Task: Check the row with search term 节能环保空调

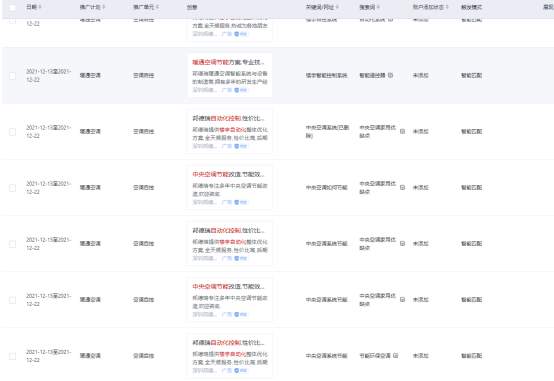Action: [x=12, y=356]
